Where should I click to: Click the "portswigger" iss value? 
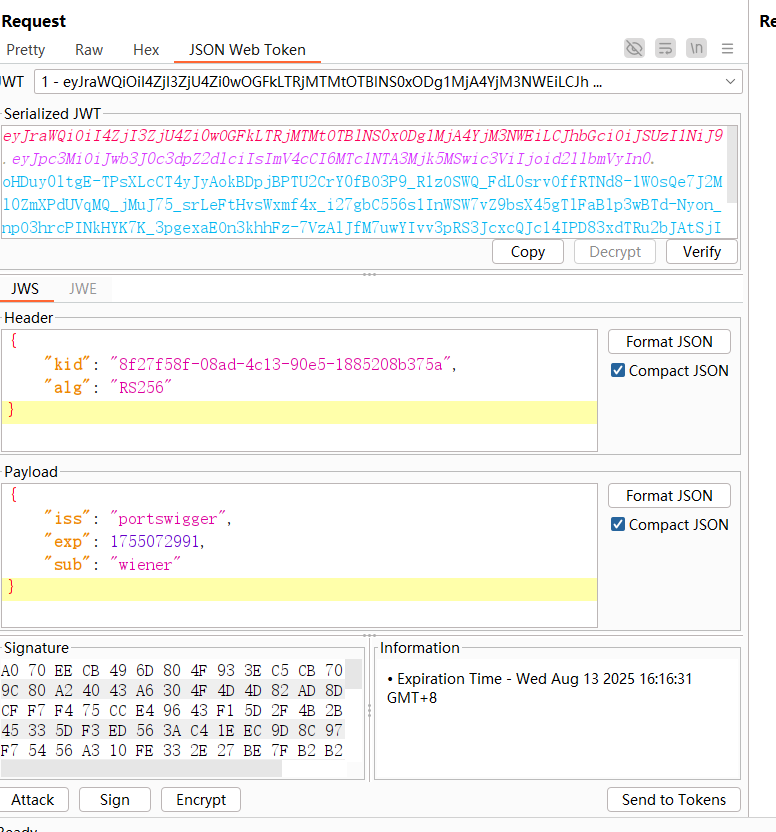click(168, 518)
